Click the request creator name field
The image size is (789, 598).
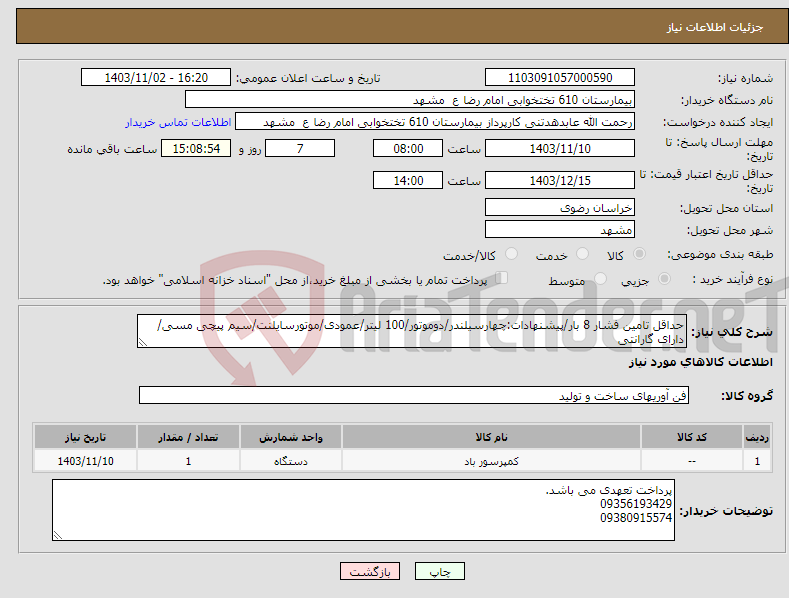click(x=435, y=122)
